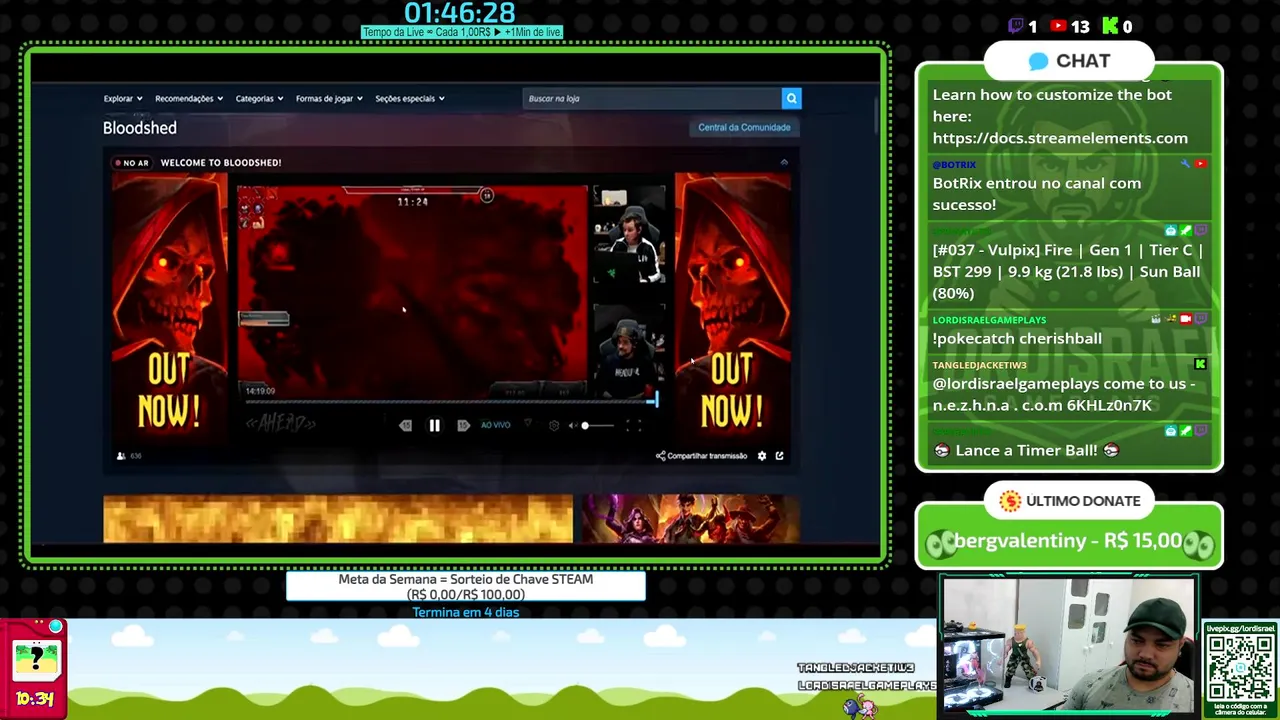Screen dimensions: 1280x720
Task: Click the Compartilhar transmissão link
Action: (707, 456)
